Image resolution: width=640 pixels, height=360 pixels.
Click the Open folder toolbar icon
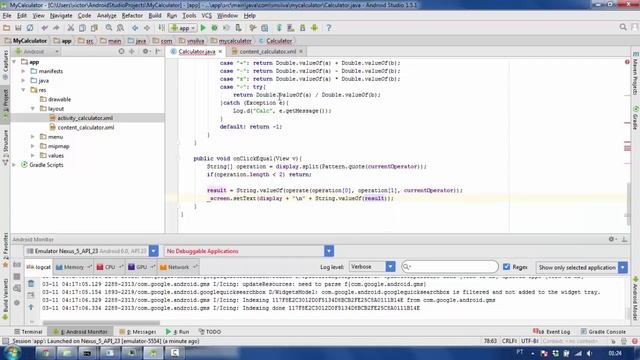click(x=6, y=28)
